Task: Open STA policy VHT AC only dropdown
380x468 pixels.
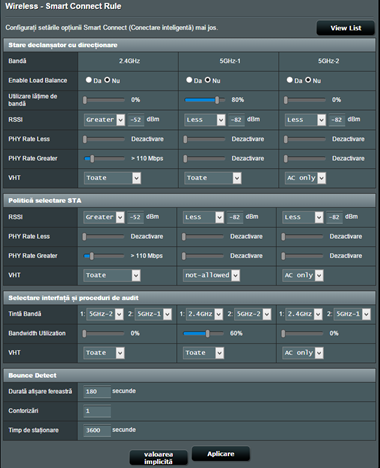Action: pyautogui.click(x=303, y=275)
